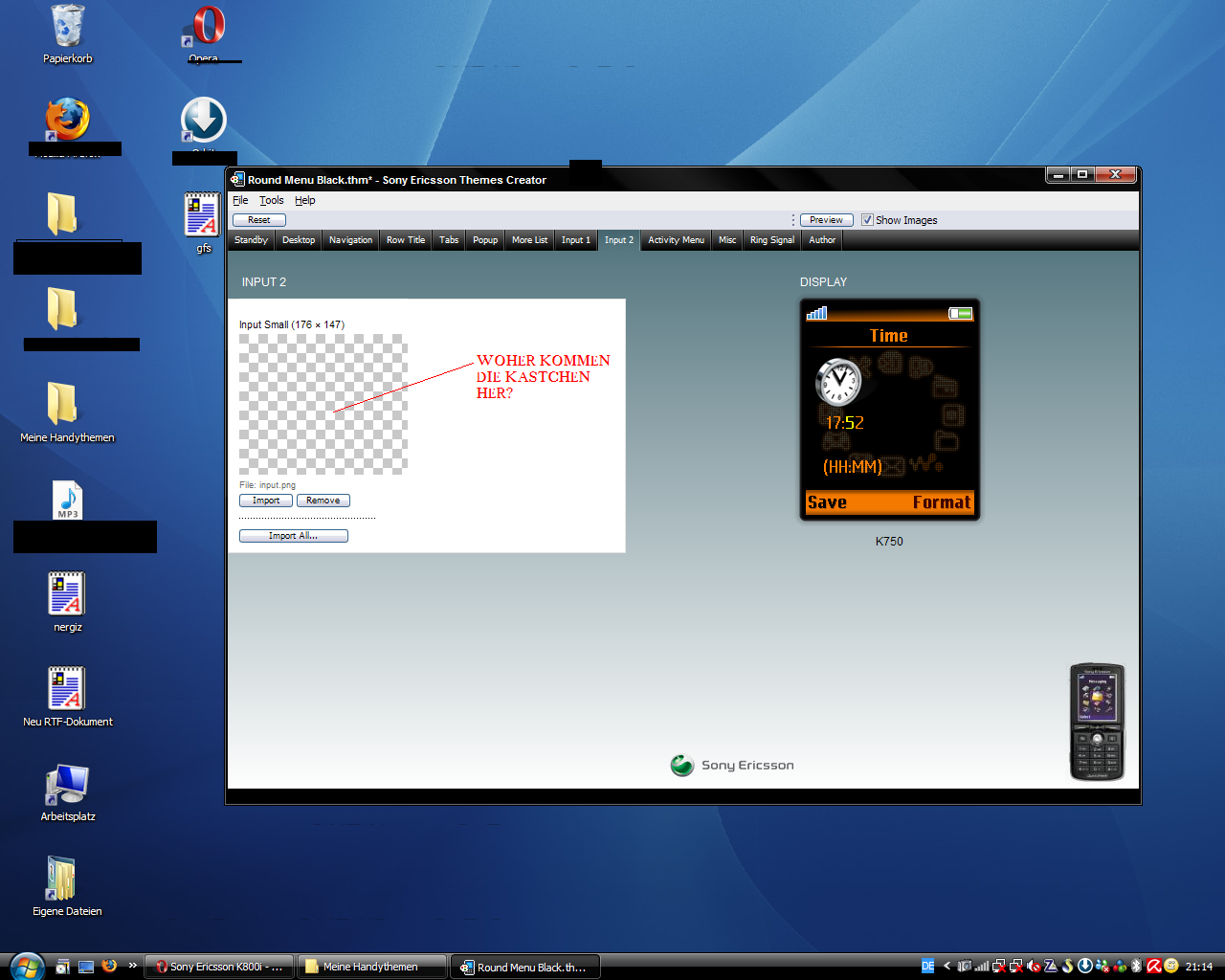
Task: Open the Opera desktop shortcut
Action: [204, 27]
